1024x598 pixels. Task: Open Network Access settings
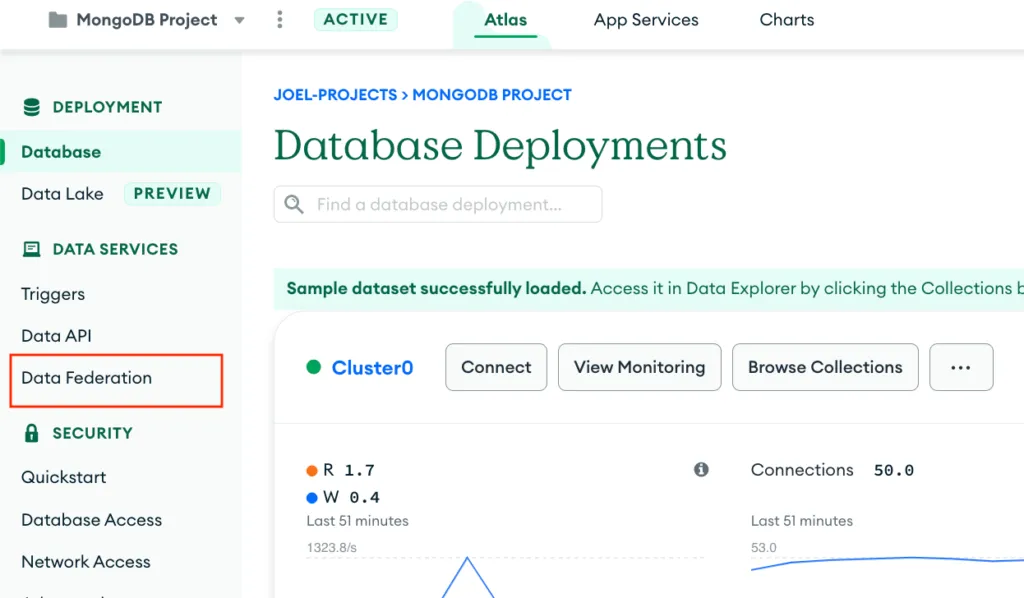85,562
